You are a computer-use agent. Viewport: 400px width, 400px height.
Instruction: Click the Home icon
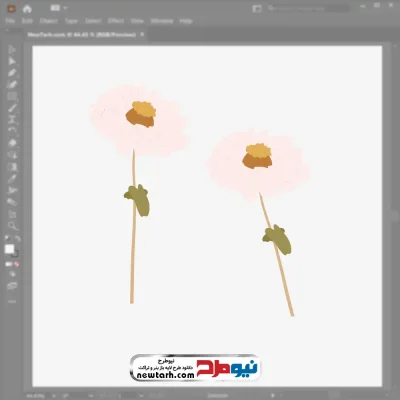(27, 9)
